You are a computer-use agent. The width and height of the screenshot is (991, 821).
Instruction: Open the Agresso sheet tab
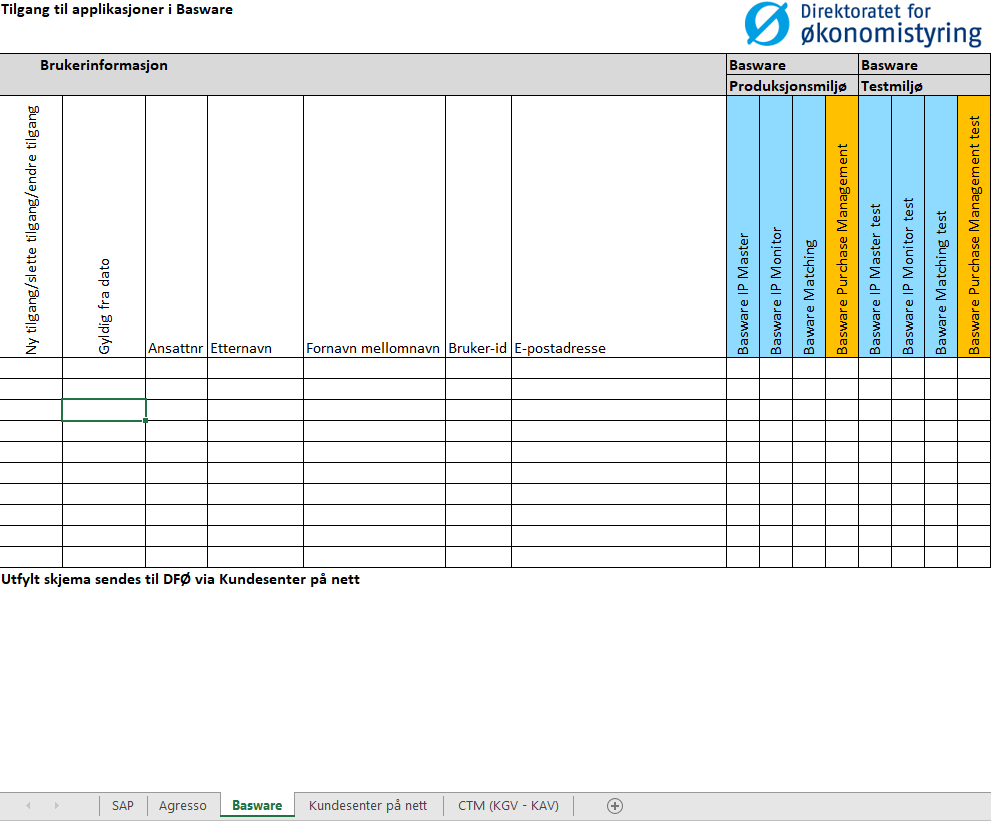coord(183,806)
